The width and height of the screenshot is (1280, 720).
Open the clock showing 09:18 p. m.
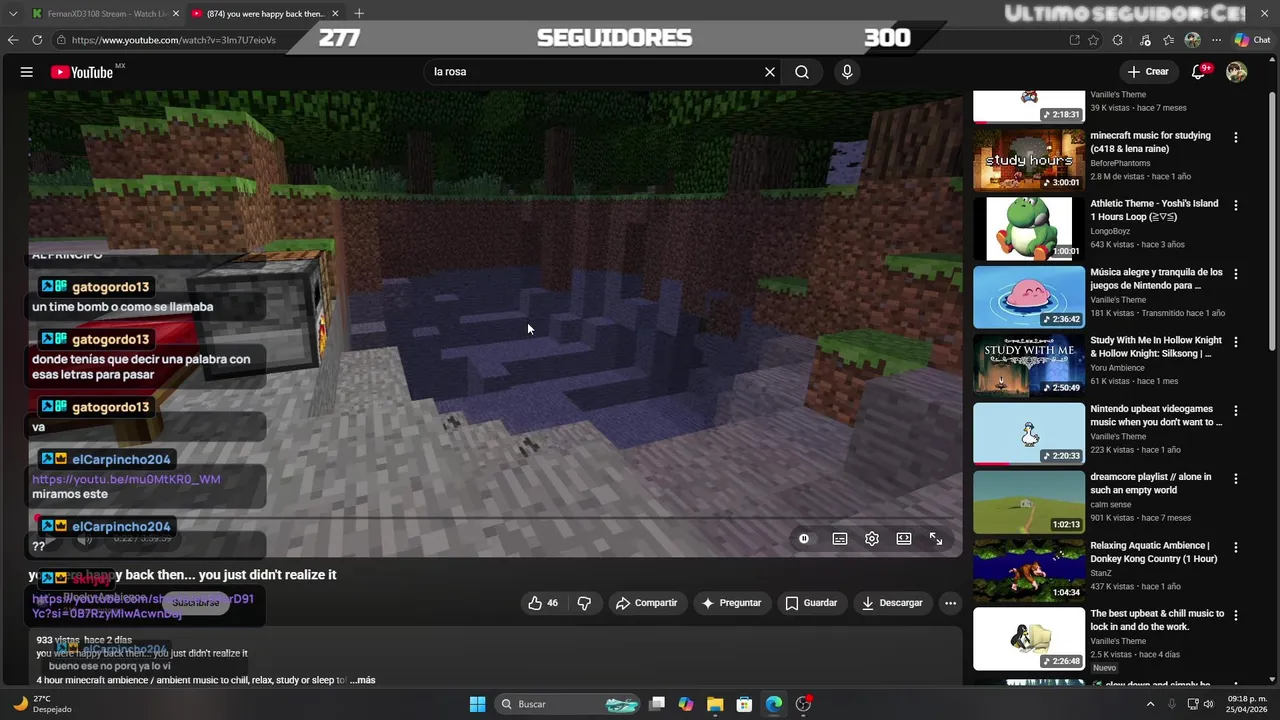pyautogui.click(x=1247, y=704)
